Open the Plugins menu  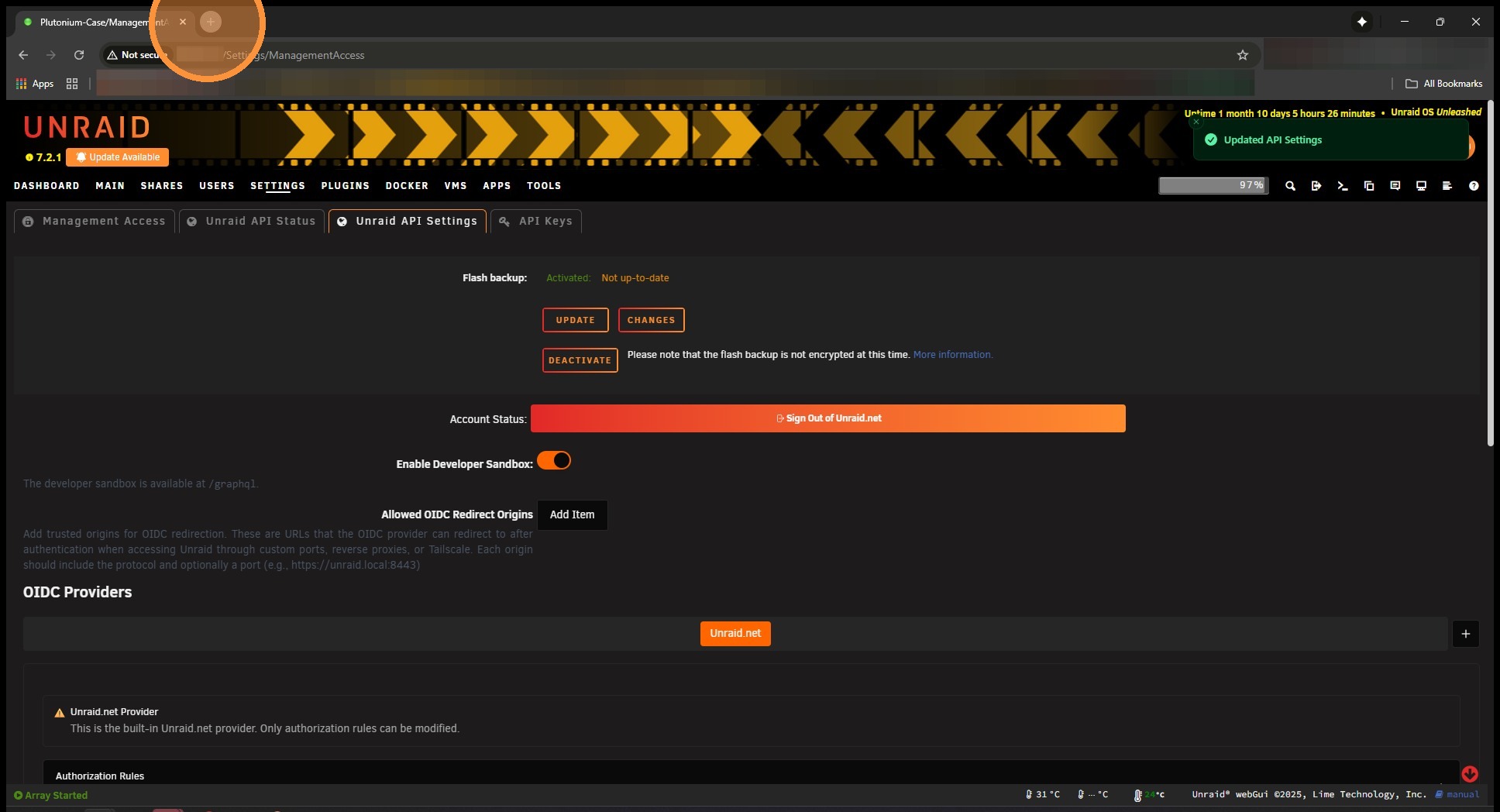[346, 186]
